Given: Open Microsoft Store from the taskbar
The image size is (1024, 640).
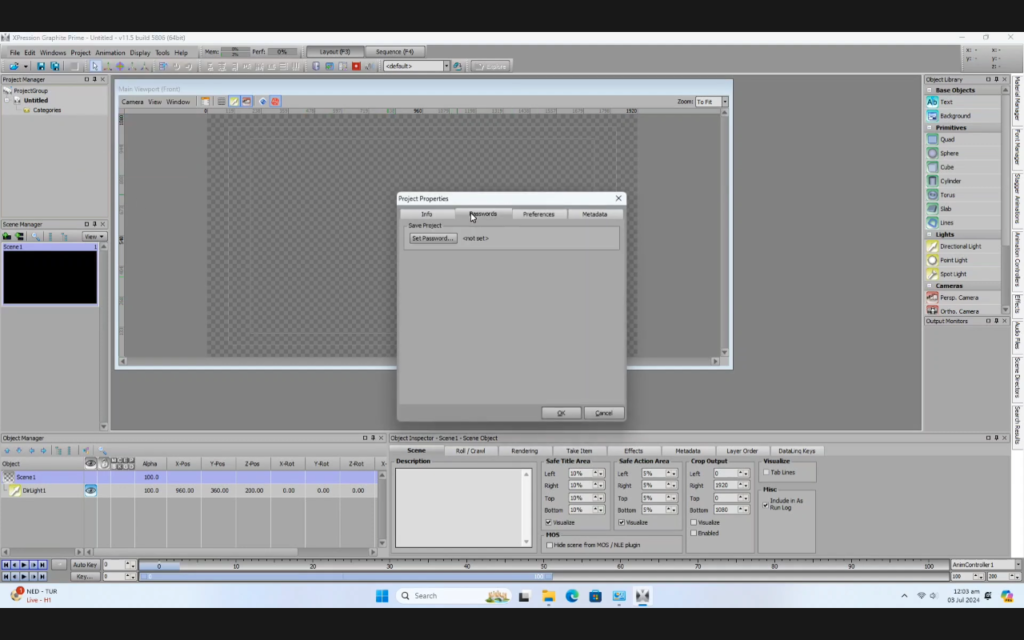Looking at the screenshot, I should pyautogui.click(x=596, y=596).
